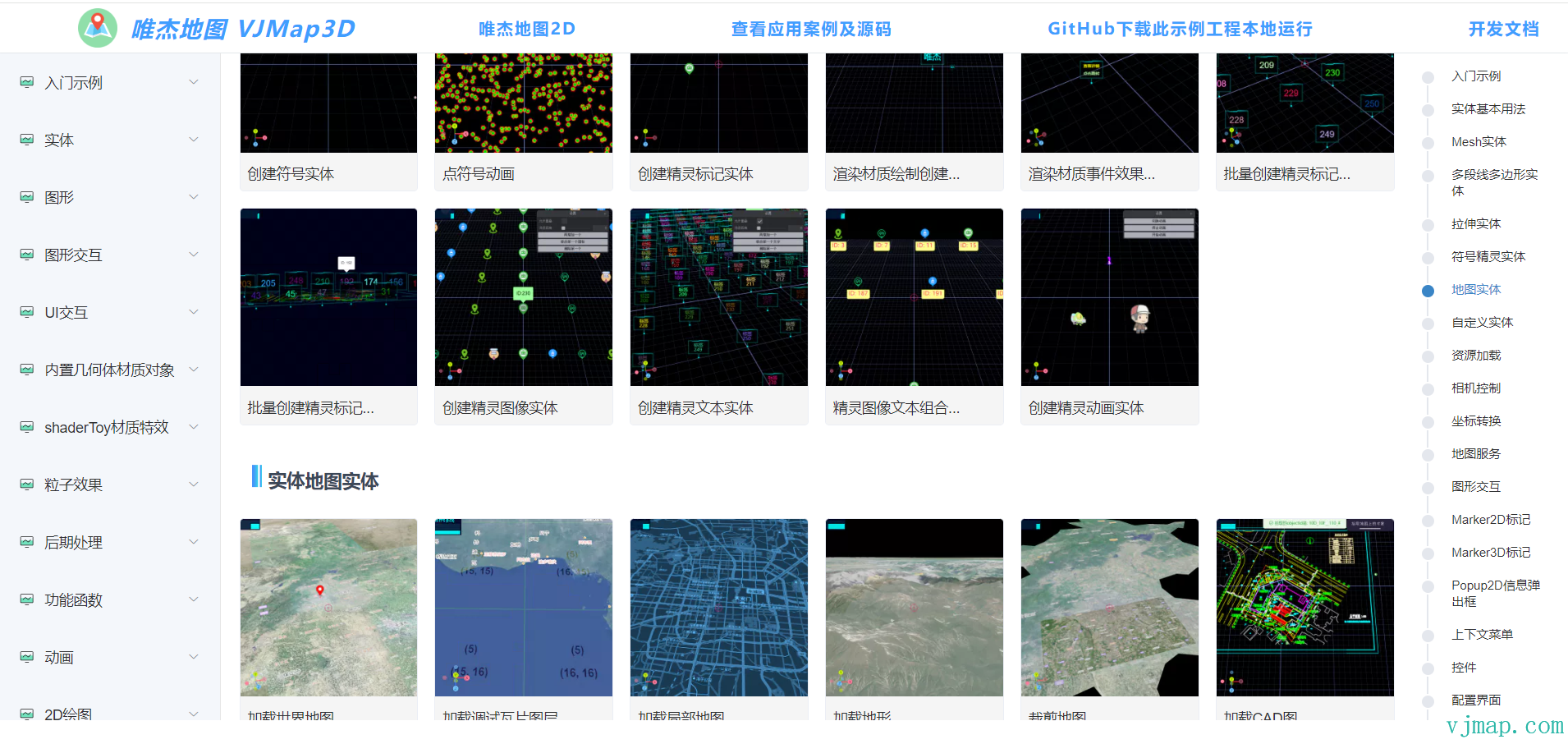Image resolution: width=1568 pixels, height=744 pixels.
Task: Click the 动画 category icon
Action: [x=26, y=657]
